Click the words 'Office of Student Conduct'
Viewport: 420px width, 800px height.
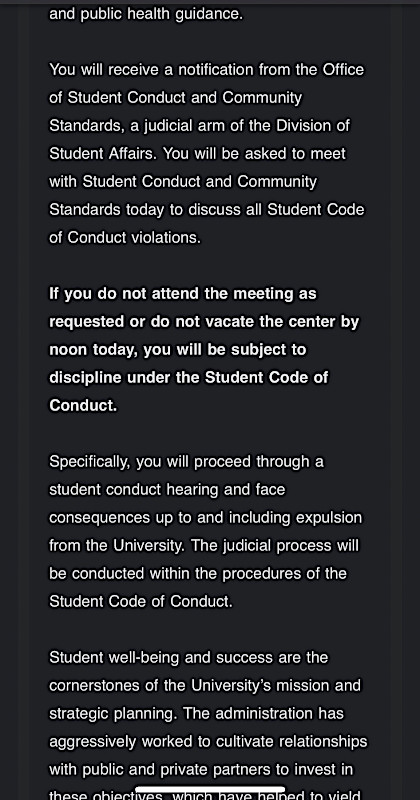(x=207, y=83)
